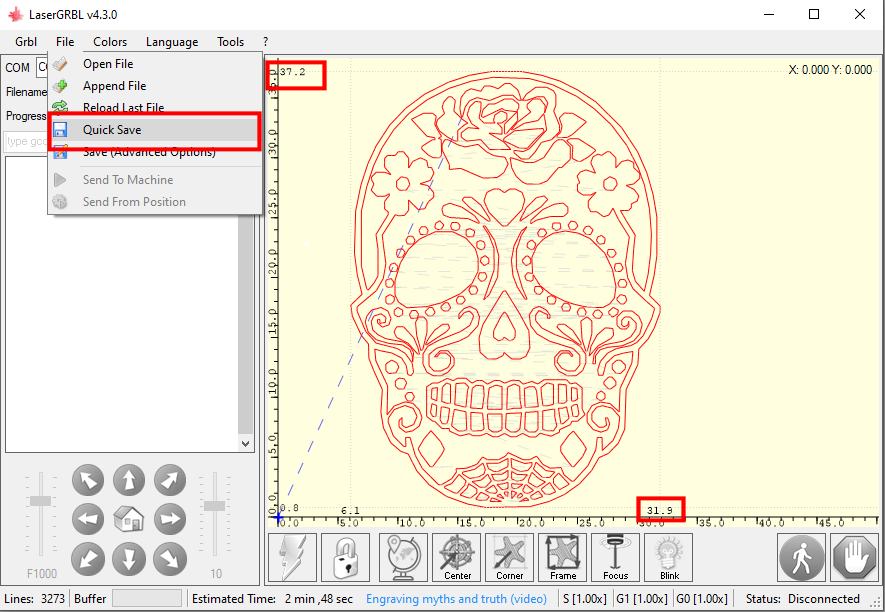Click the hand stop/hold icon
Image resolution: width=885 pixels, height=612 pixels.
tap(855, 557)
